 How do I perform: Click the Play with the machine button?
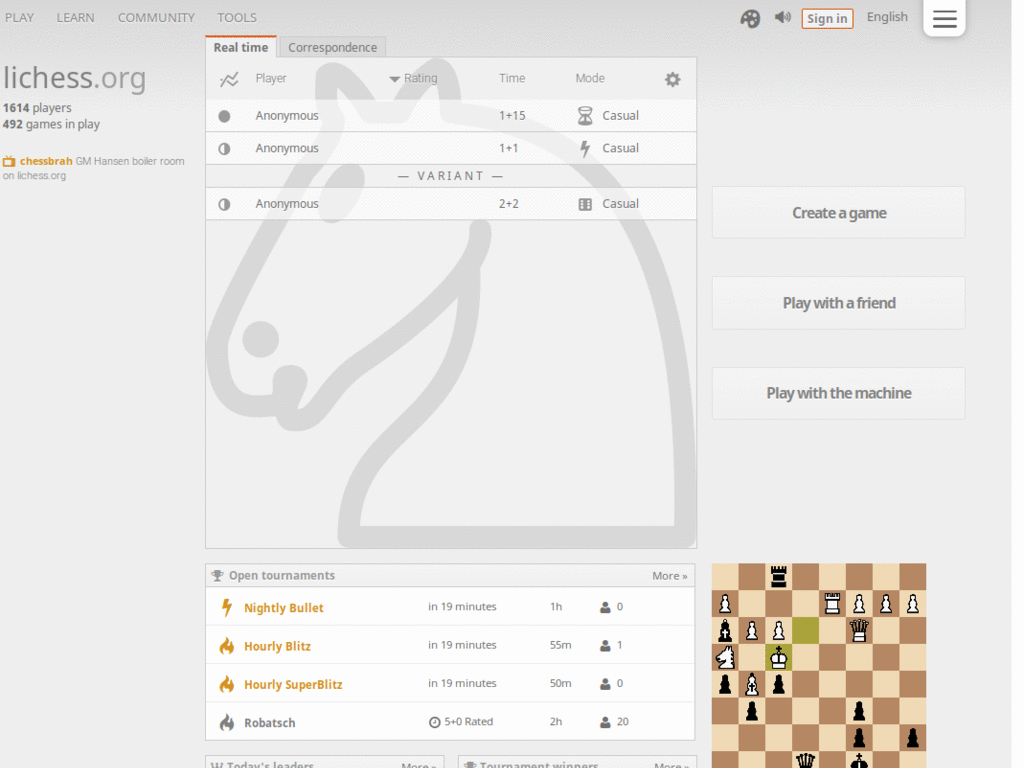point(839,393)
